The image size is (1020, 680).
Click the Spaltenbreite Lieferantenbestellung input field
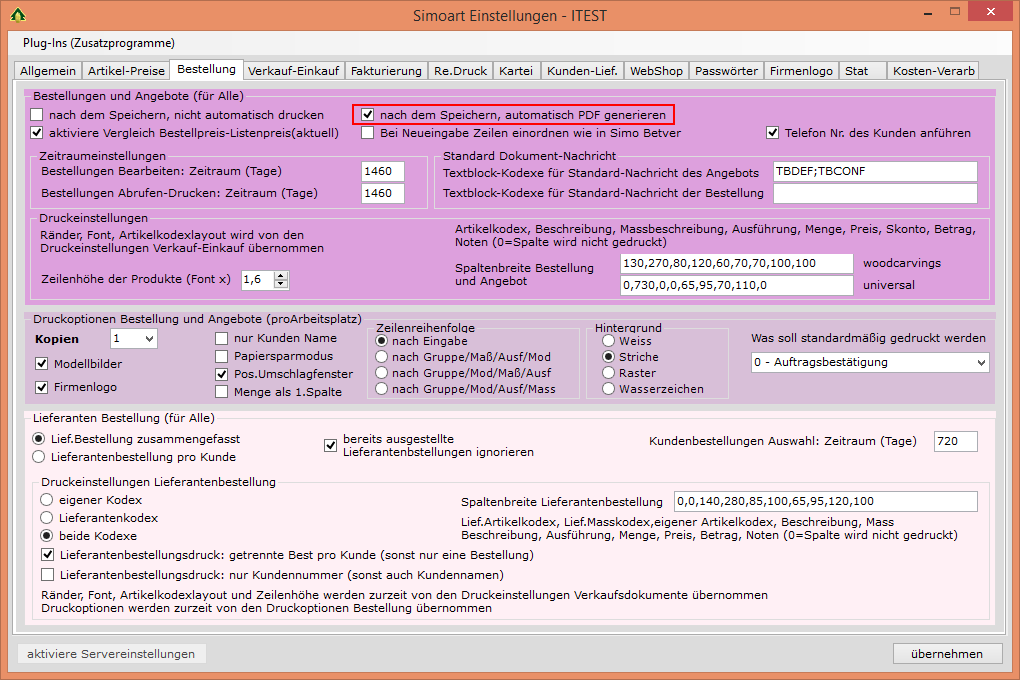coord(825,502)
